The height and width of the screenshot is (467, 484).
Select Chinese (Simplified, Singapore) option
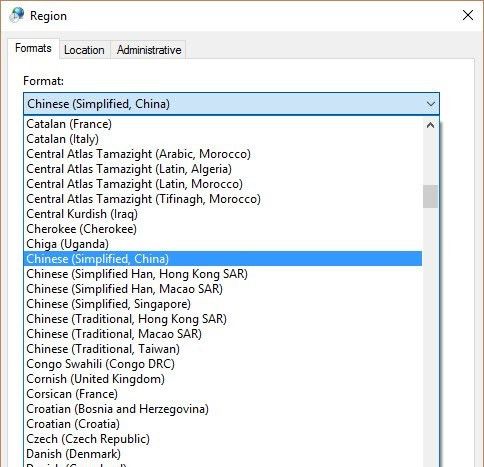click(223, 304)
